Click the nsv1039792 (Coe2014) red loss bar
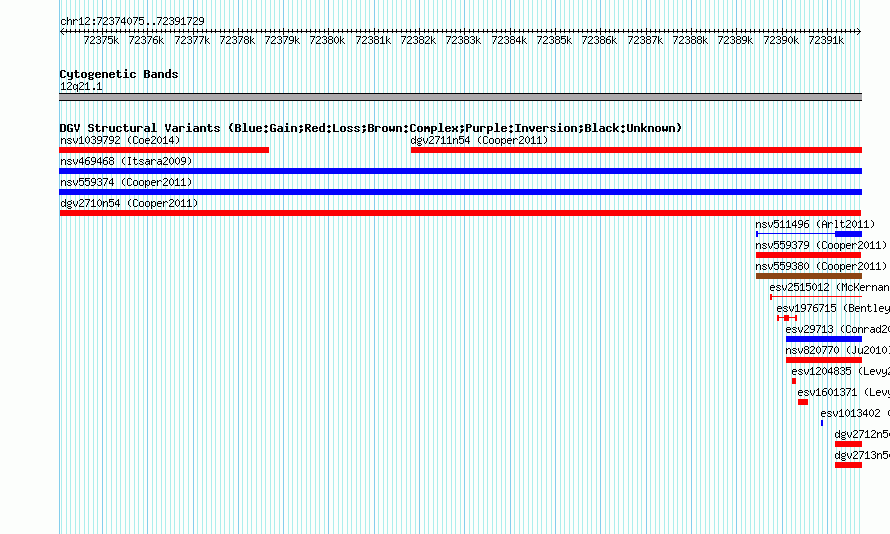Viewport: 890px width, 534px height. point(164,150)
